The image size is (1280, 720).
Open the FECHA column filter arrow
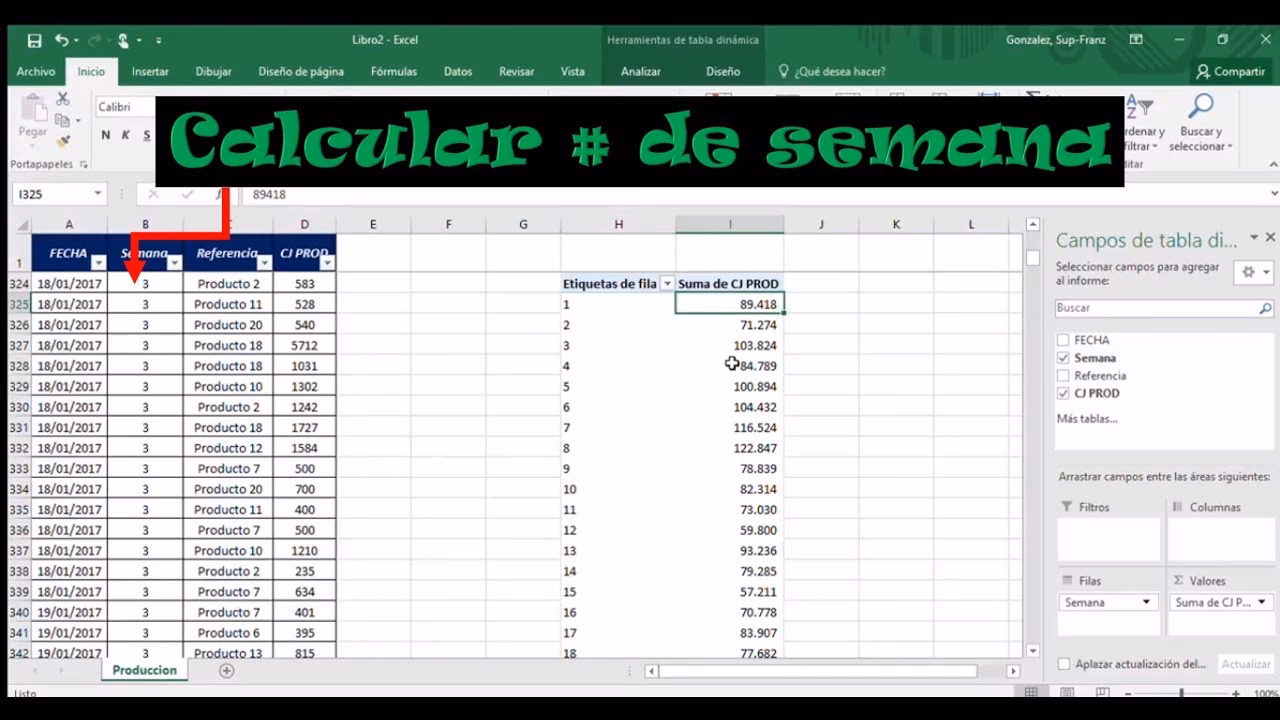tap(100, 263)
